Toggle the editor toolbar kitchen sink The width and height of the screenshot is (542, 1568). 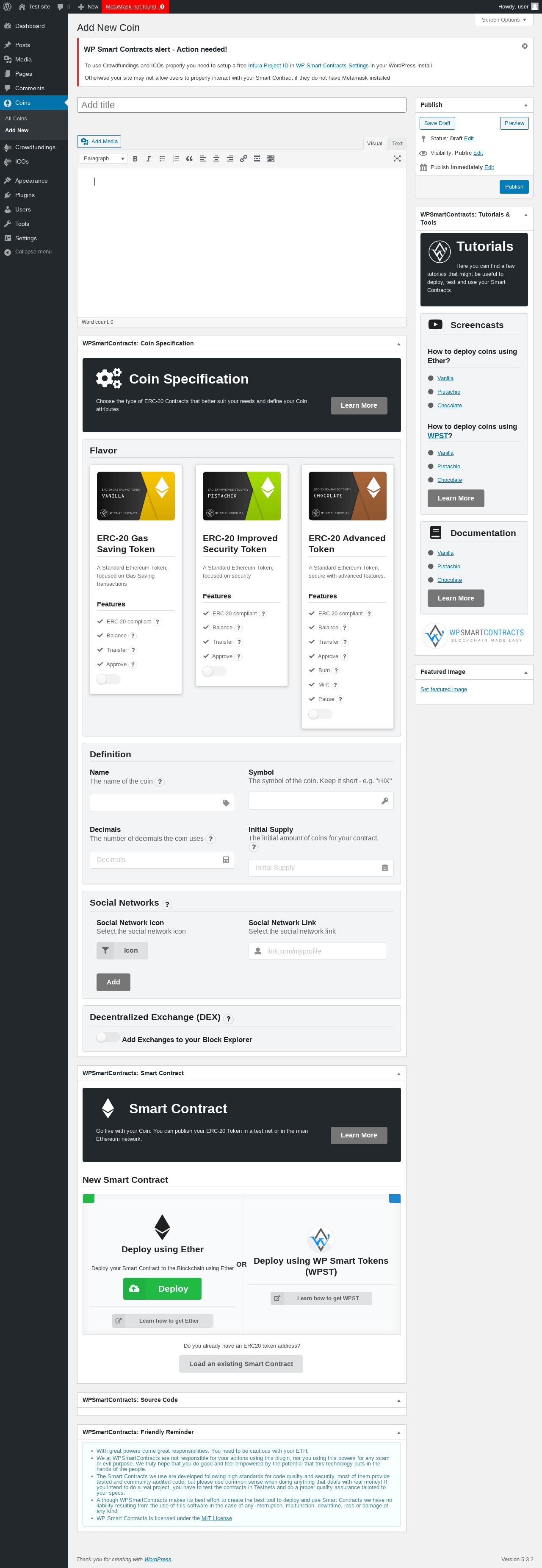point(271,158)
